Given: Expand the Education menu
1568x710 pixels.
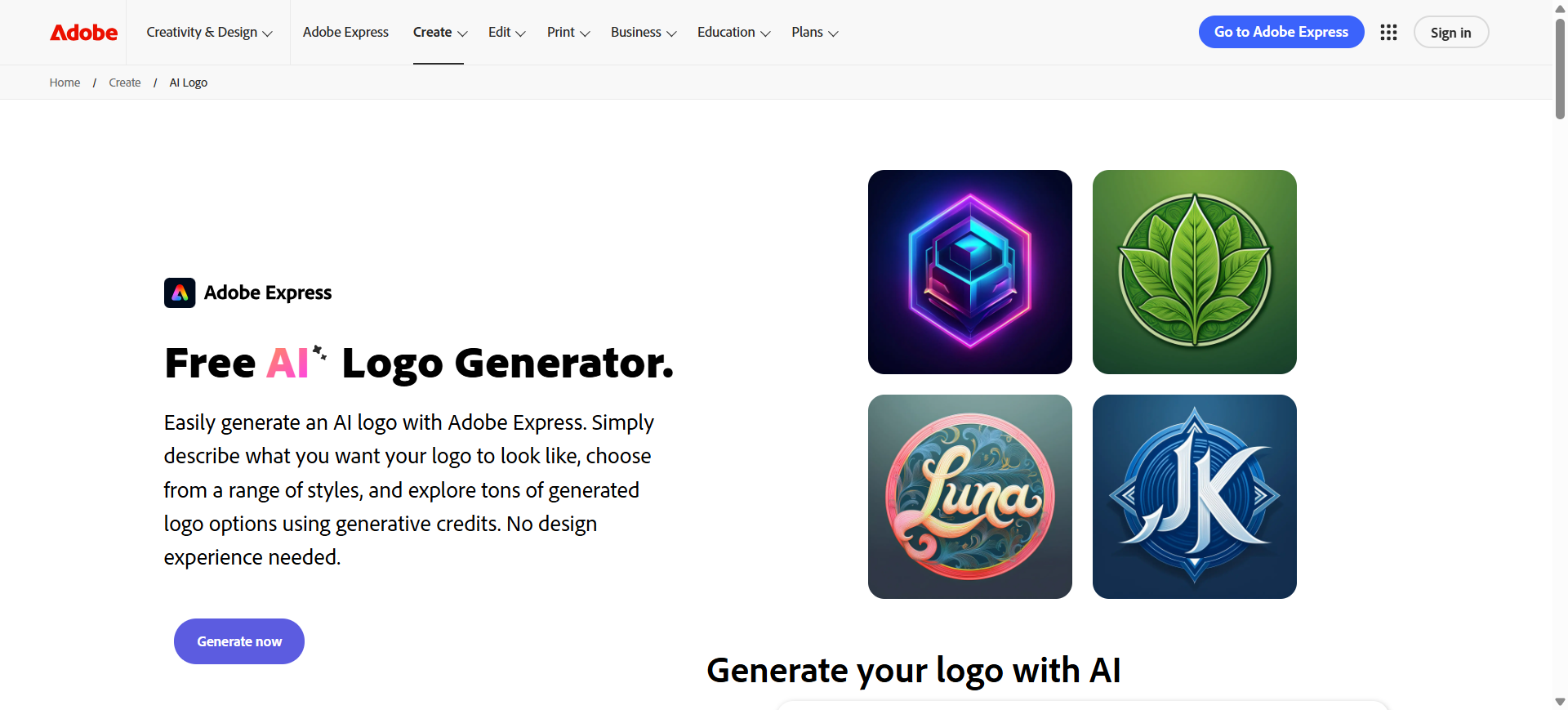Looking at the screenshot, I should (733, 33).
